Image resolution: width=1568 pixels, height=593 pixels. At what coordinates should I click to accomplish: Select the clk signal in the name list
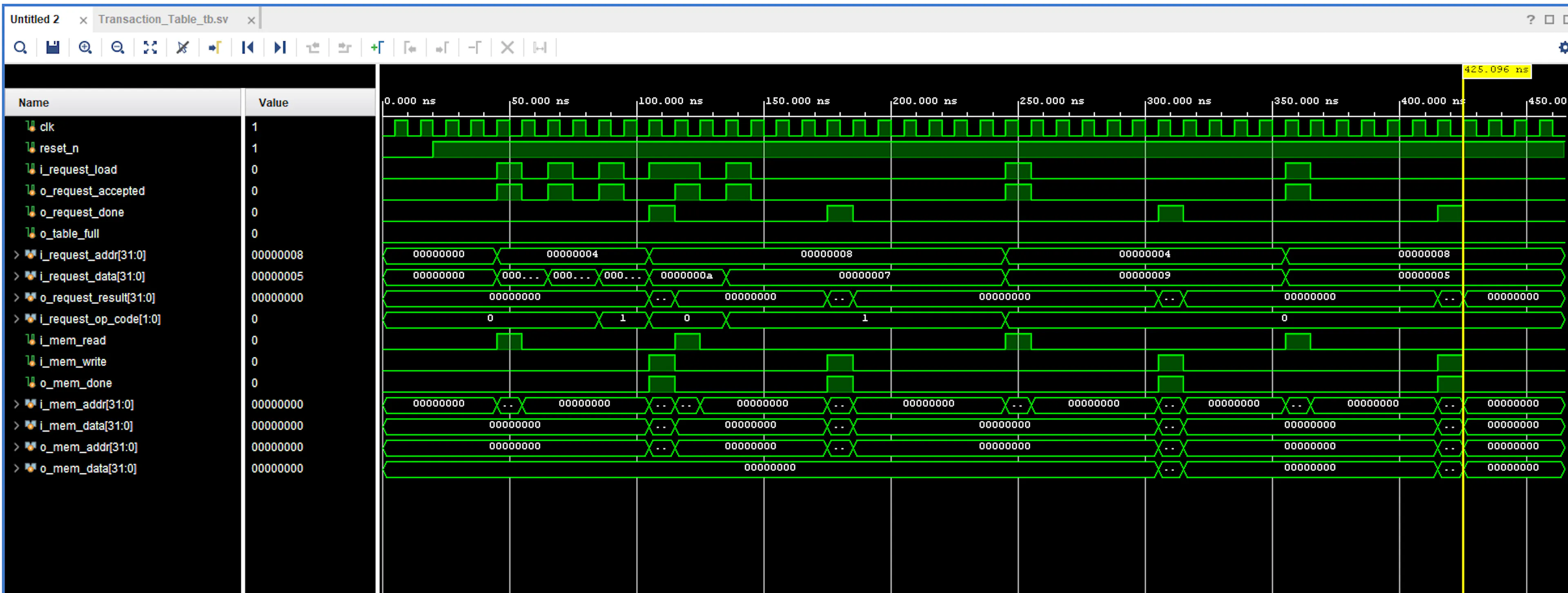(x=47, y=127)
